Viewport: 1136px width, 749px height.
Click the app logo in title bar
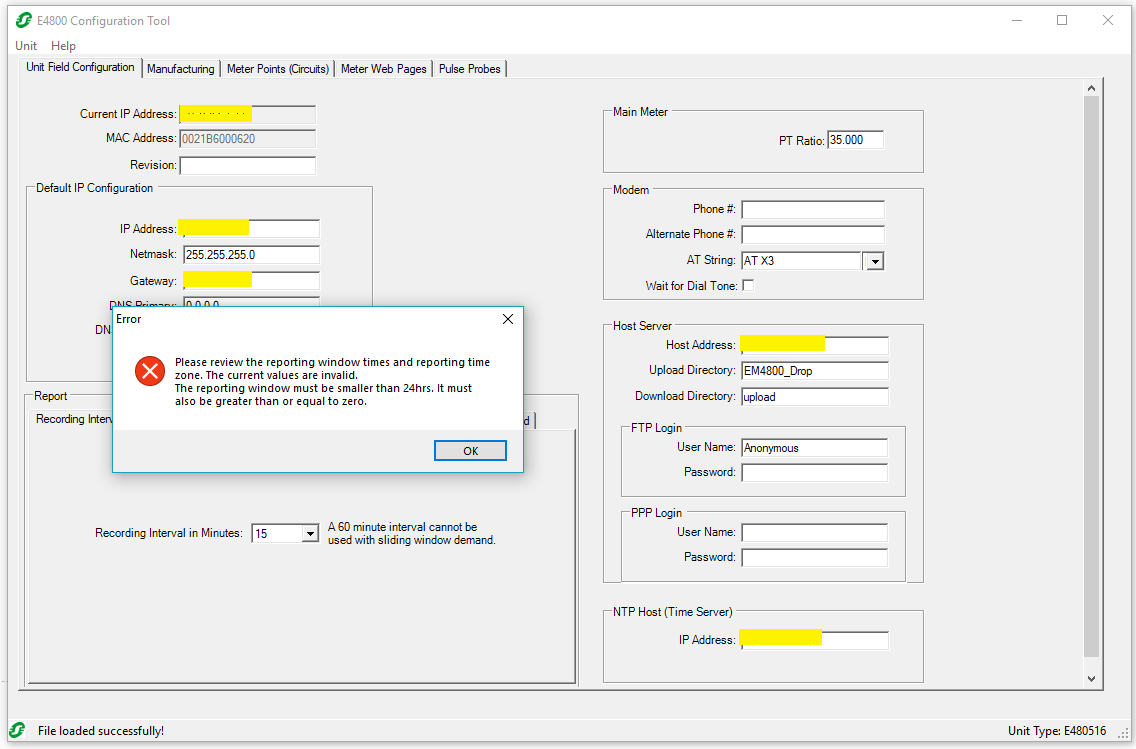coord(24,20)
